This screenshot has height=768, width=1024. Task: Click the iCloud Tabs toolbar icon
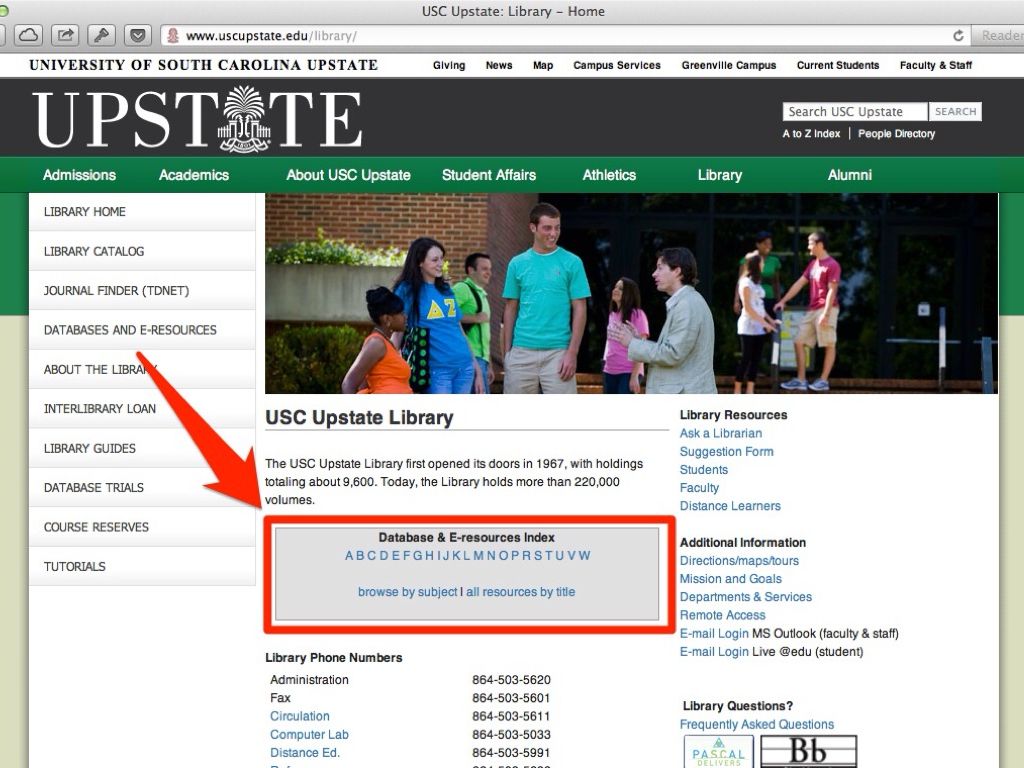click(x=28, y=36)
